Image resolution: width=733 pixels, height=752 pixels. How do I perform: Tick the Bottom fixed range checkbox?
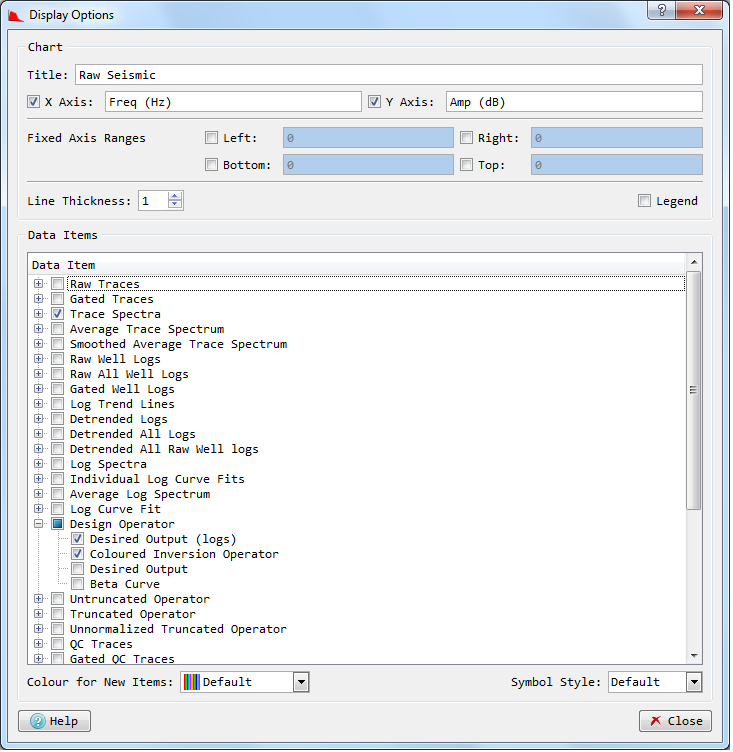click(212, 165)
